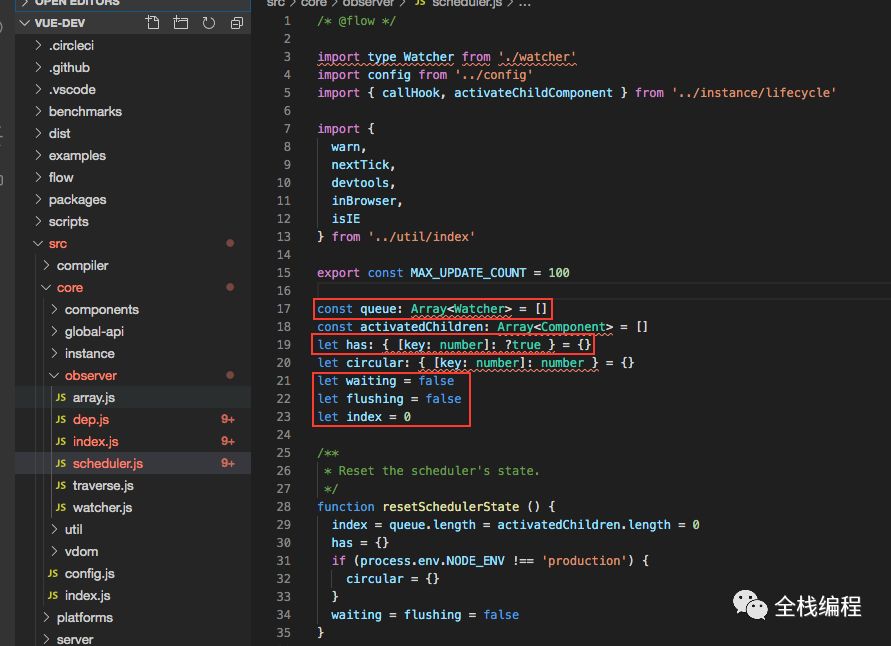
Task: Refresh the explorer with the refresh icon
Action: pos(209,23)
